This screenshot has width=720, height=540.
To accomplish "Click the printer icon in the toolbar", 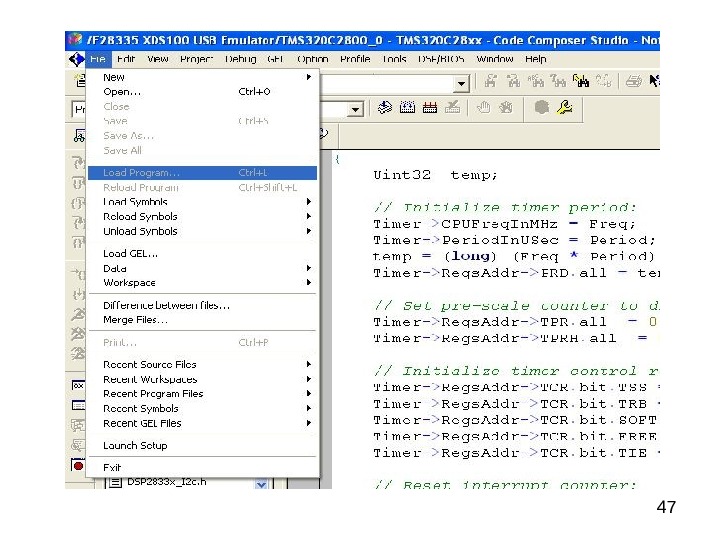I will pyautogui.click(x=634, y=81).
